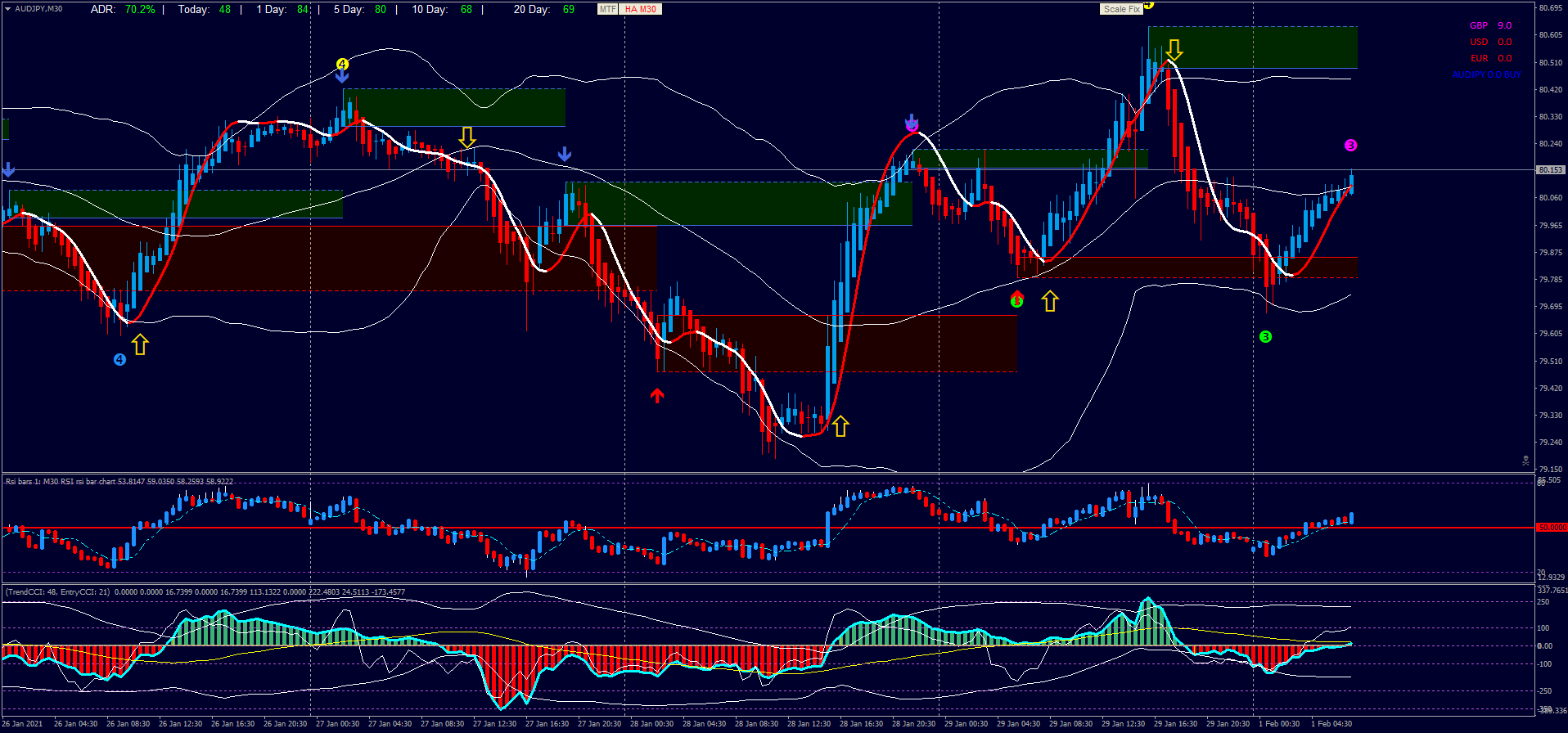The height and width of the screenshot is (733, 1568).
Task: Click the GBP 9.0 currency strength label
Action: coord(1490,26)
